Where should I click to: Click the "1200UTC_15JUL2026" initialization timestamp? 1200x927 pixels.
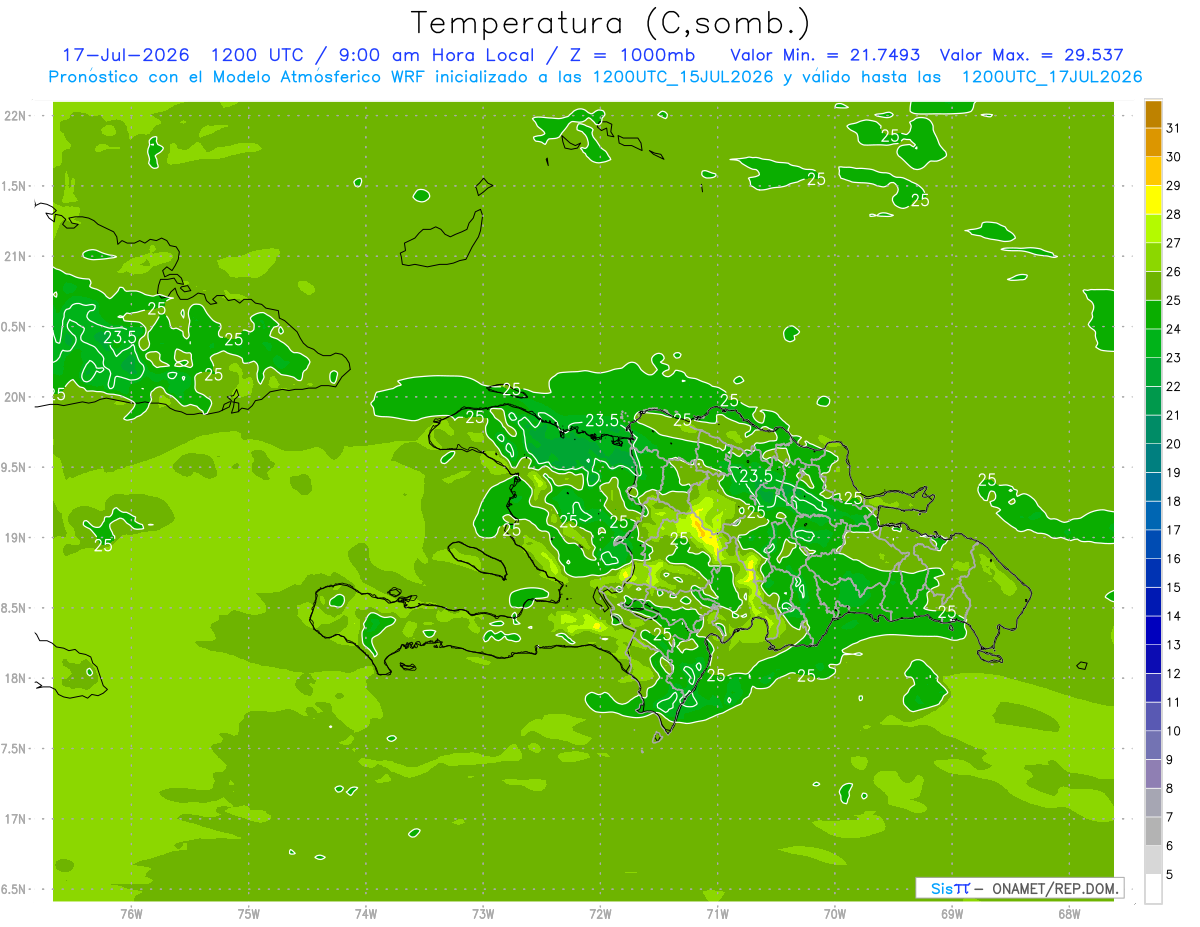(x=683, y=76)
